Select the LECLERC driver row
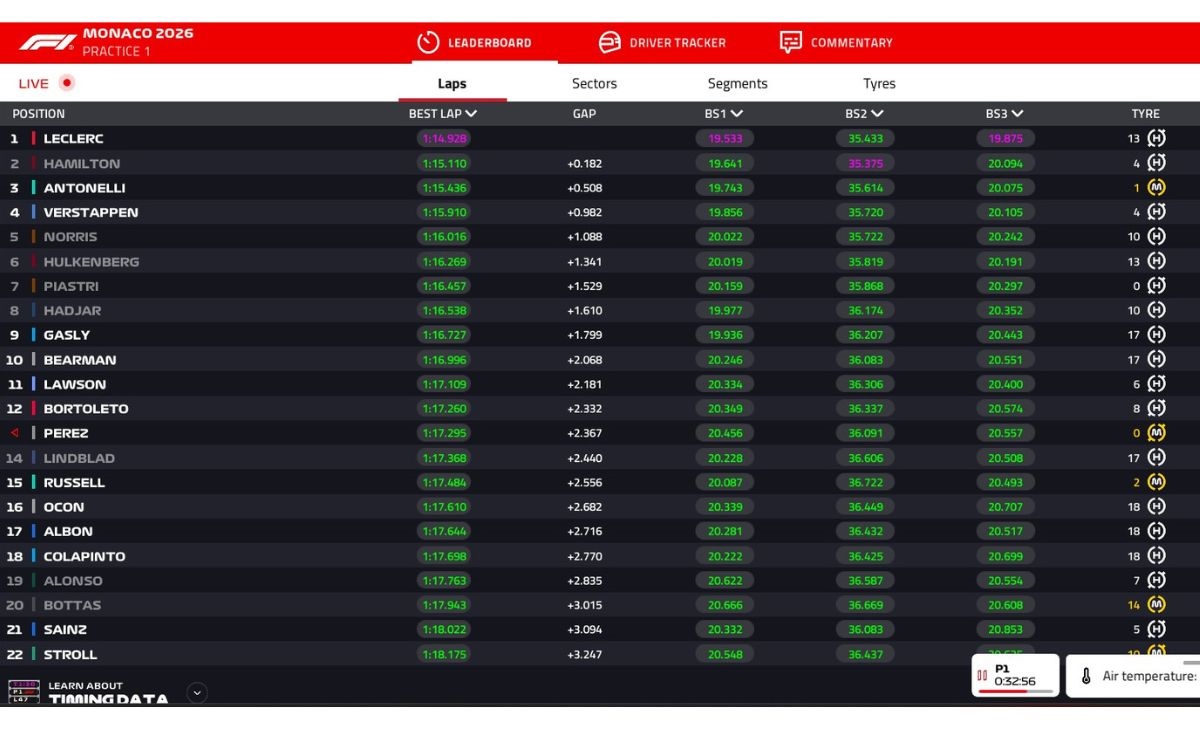 (x=600, y=139)
